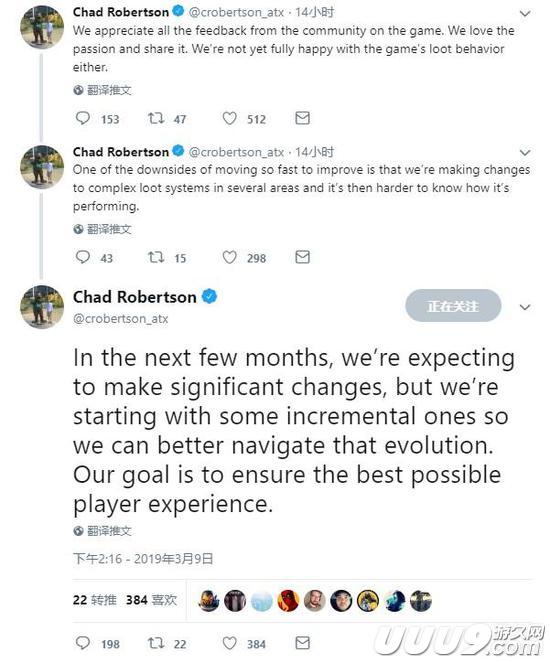
Task: Click Chad Robertson's avatar on main tweet
Action: pos(42,307)
